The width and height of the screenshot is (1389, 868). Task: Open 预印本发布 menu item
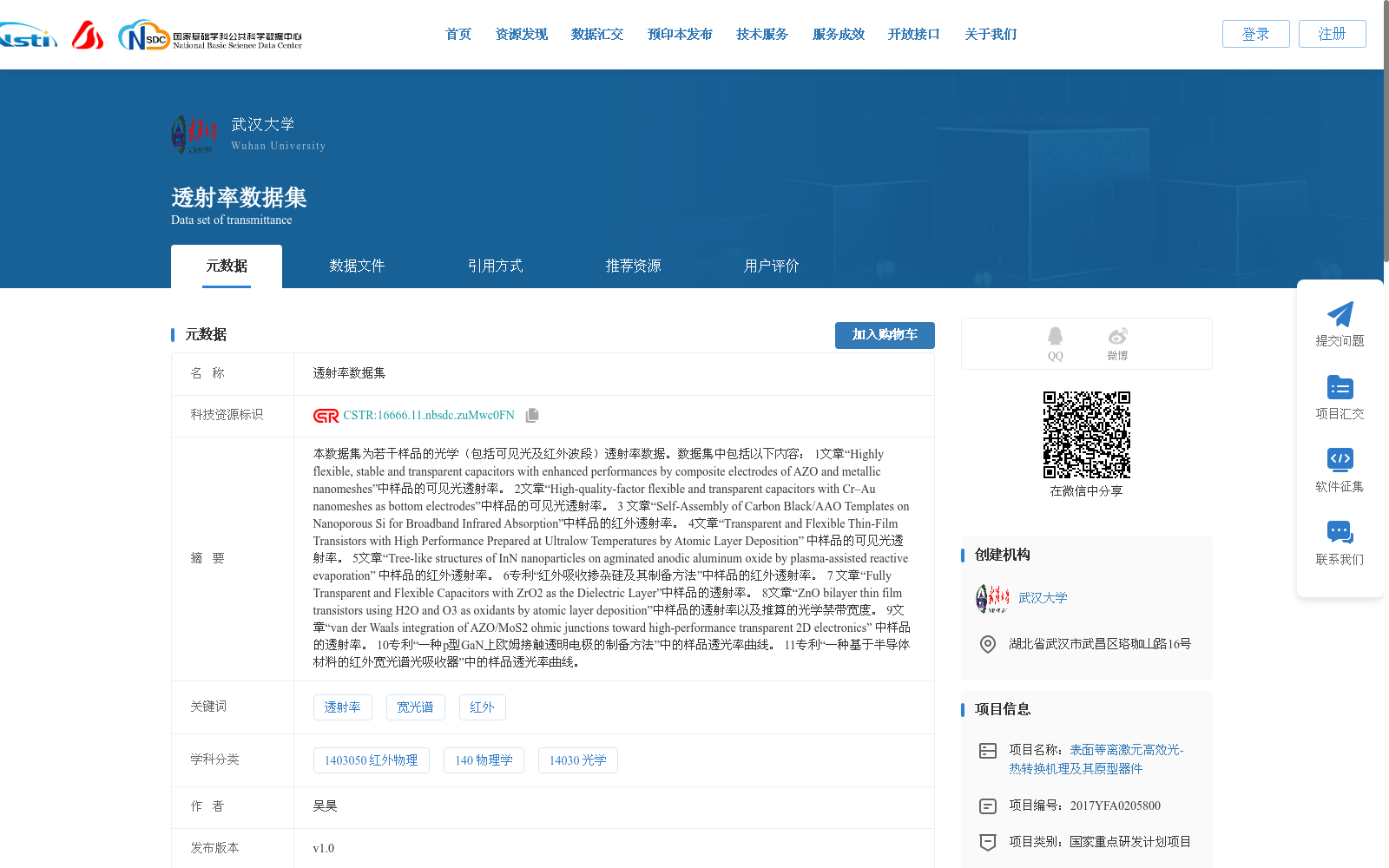pos(680,35)
